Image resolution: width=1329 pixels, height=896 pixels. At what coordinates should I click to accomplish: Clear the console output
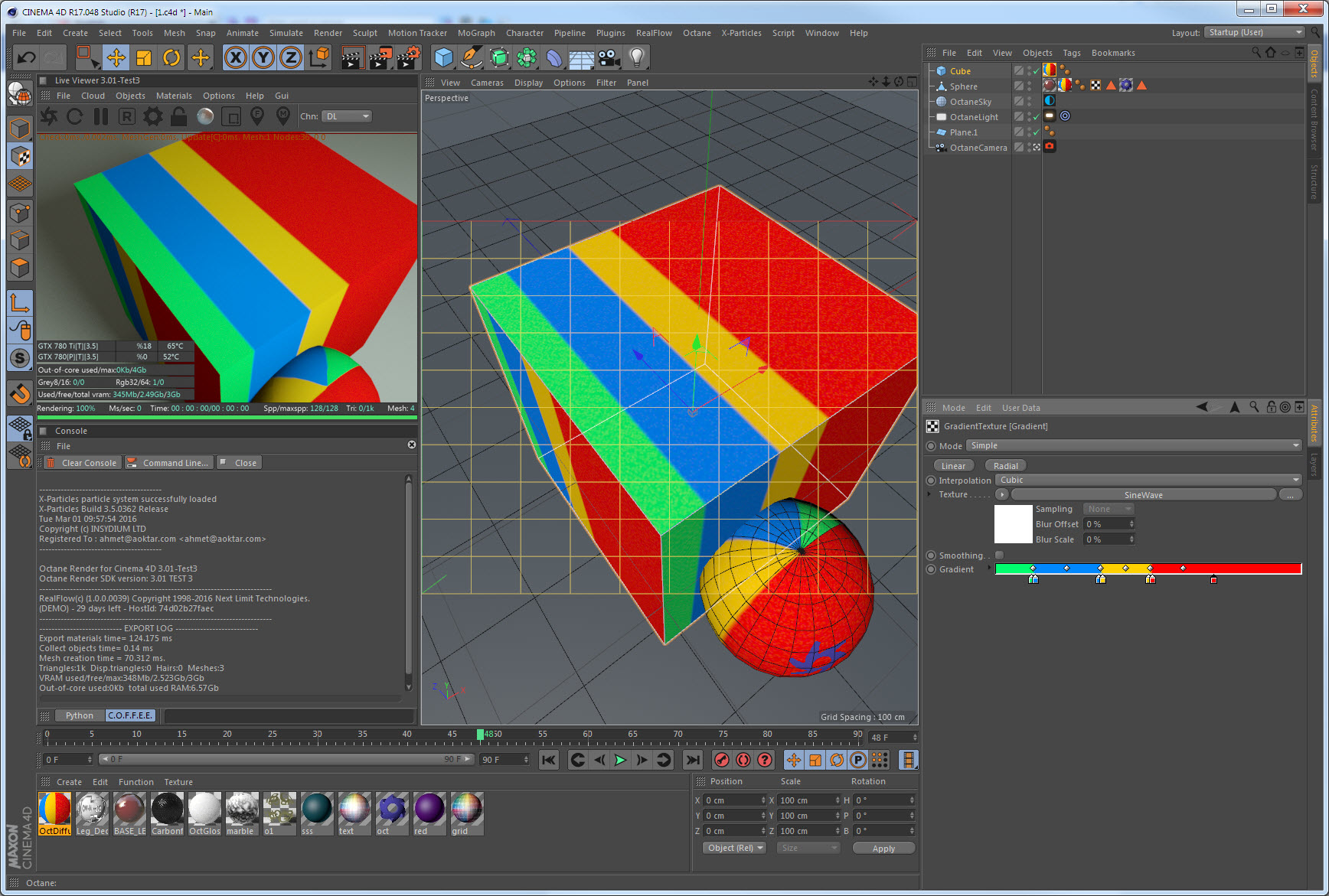(x=82, y=463)
